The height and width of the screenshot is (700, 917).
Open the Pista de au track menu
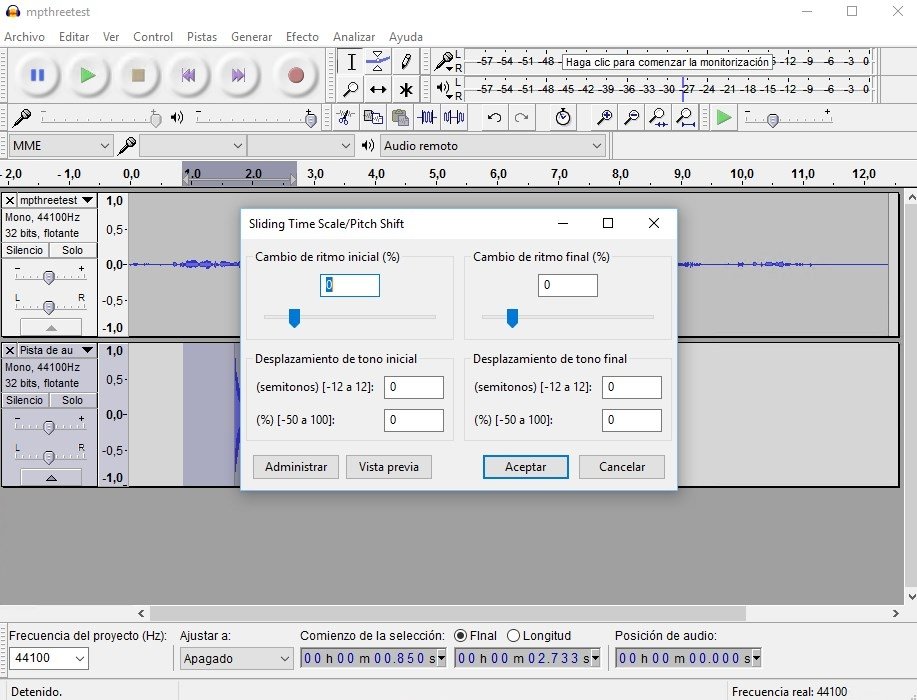[56, 350]
